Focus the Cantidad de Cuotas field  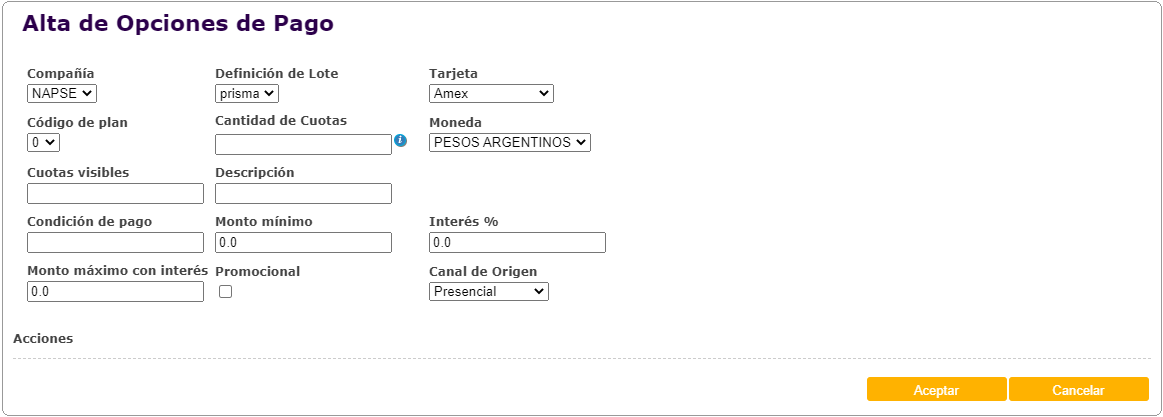[303, 144]
